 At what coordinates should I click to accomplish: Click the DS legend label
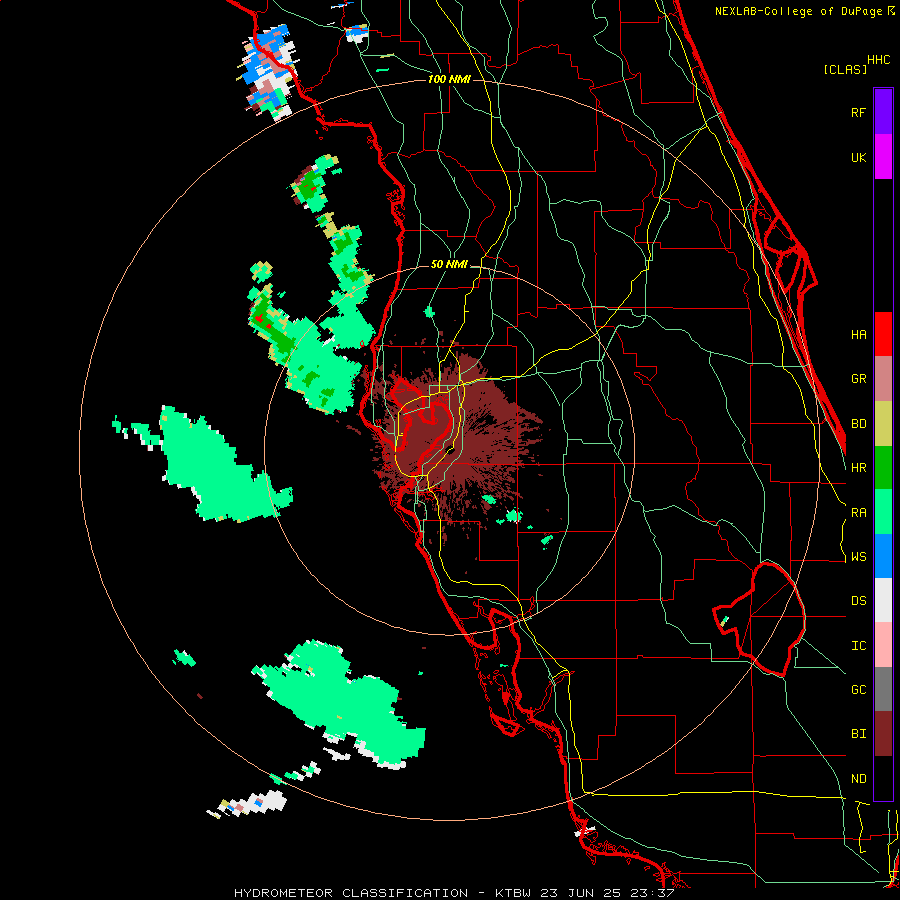[858, 601]
